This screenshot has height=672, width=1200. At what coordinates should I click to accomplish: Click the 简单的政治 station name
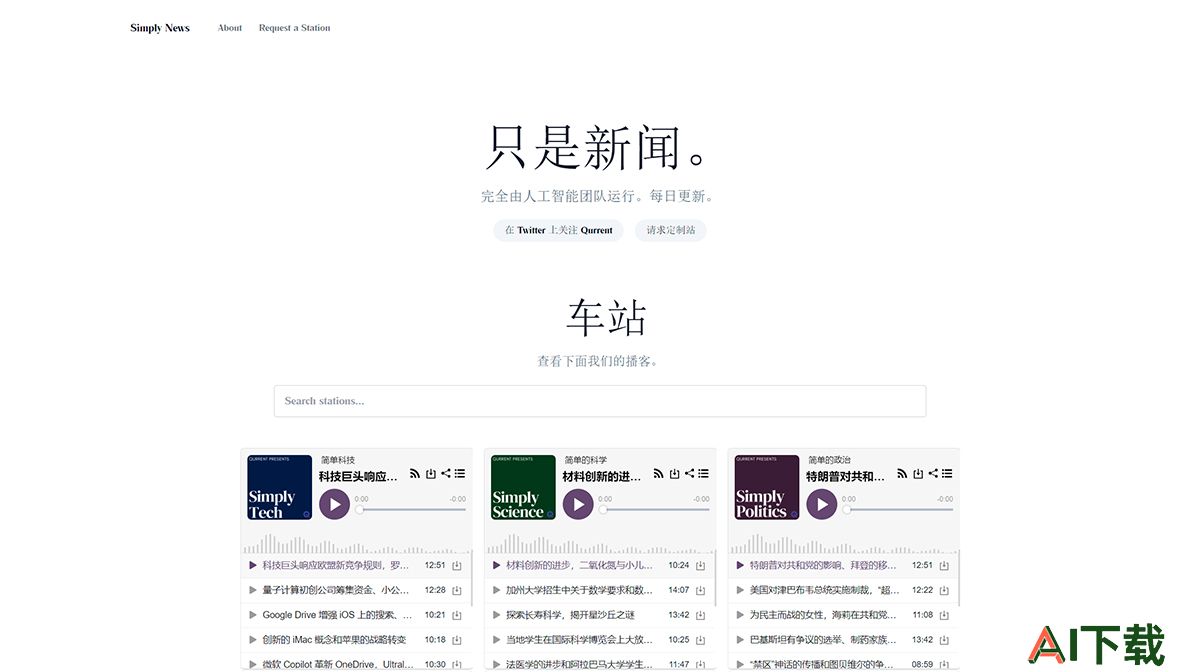830,460
